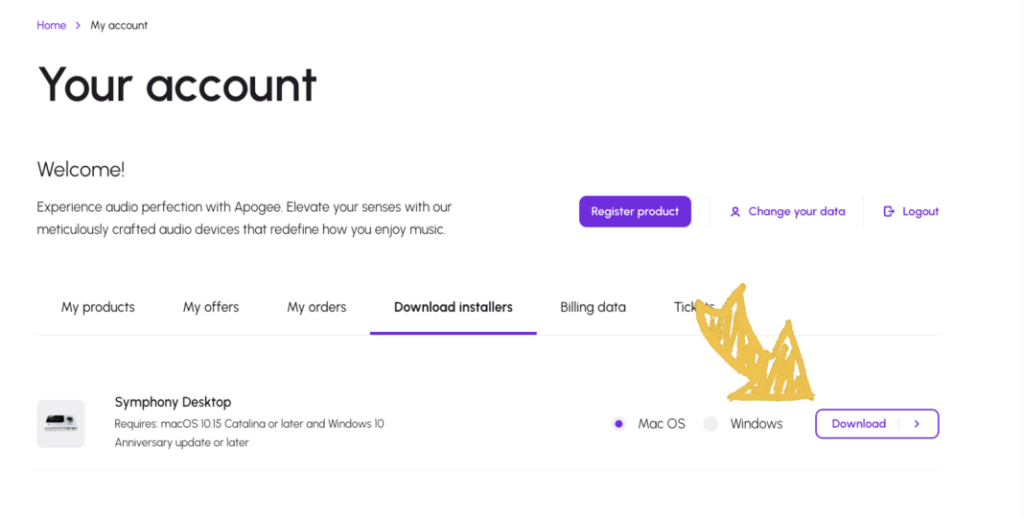Open the Billing data tab
This screenshot has width=1024, height=519.
tap(593, 307)
